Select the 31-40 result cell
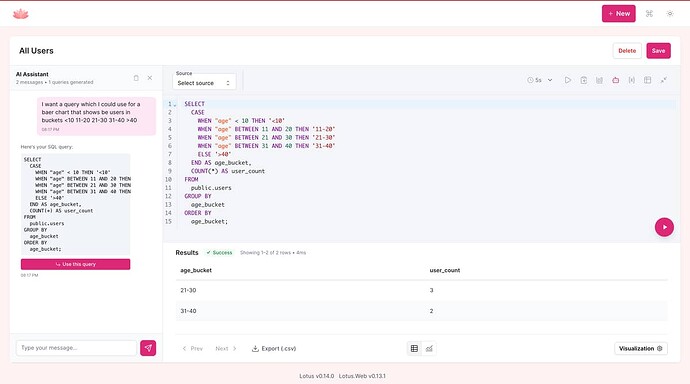 [x=188, y=311]
